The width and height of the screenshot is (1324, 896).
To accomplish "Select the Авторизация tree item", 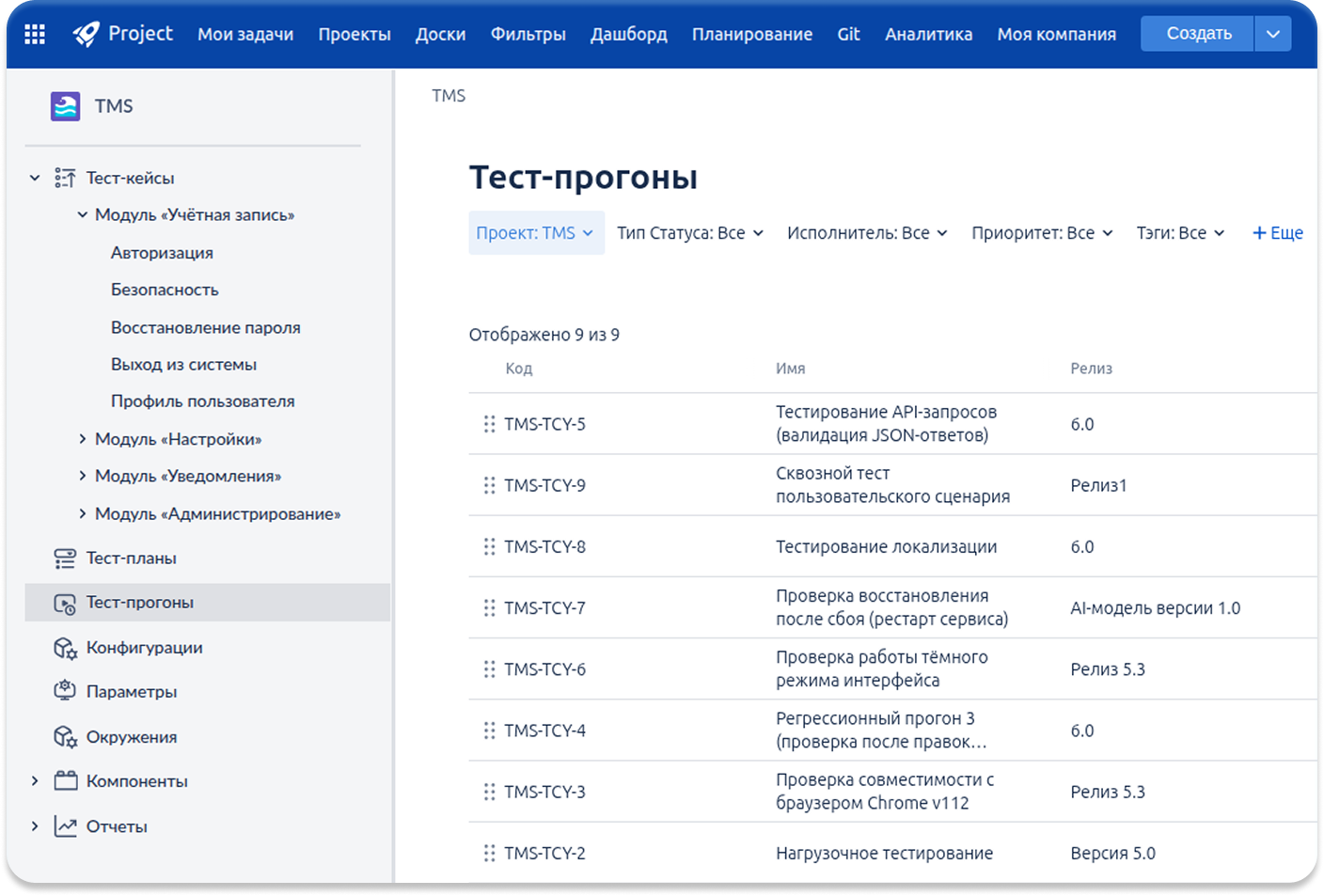I will [162, 253].
